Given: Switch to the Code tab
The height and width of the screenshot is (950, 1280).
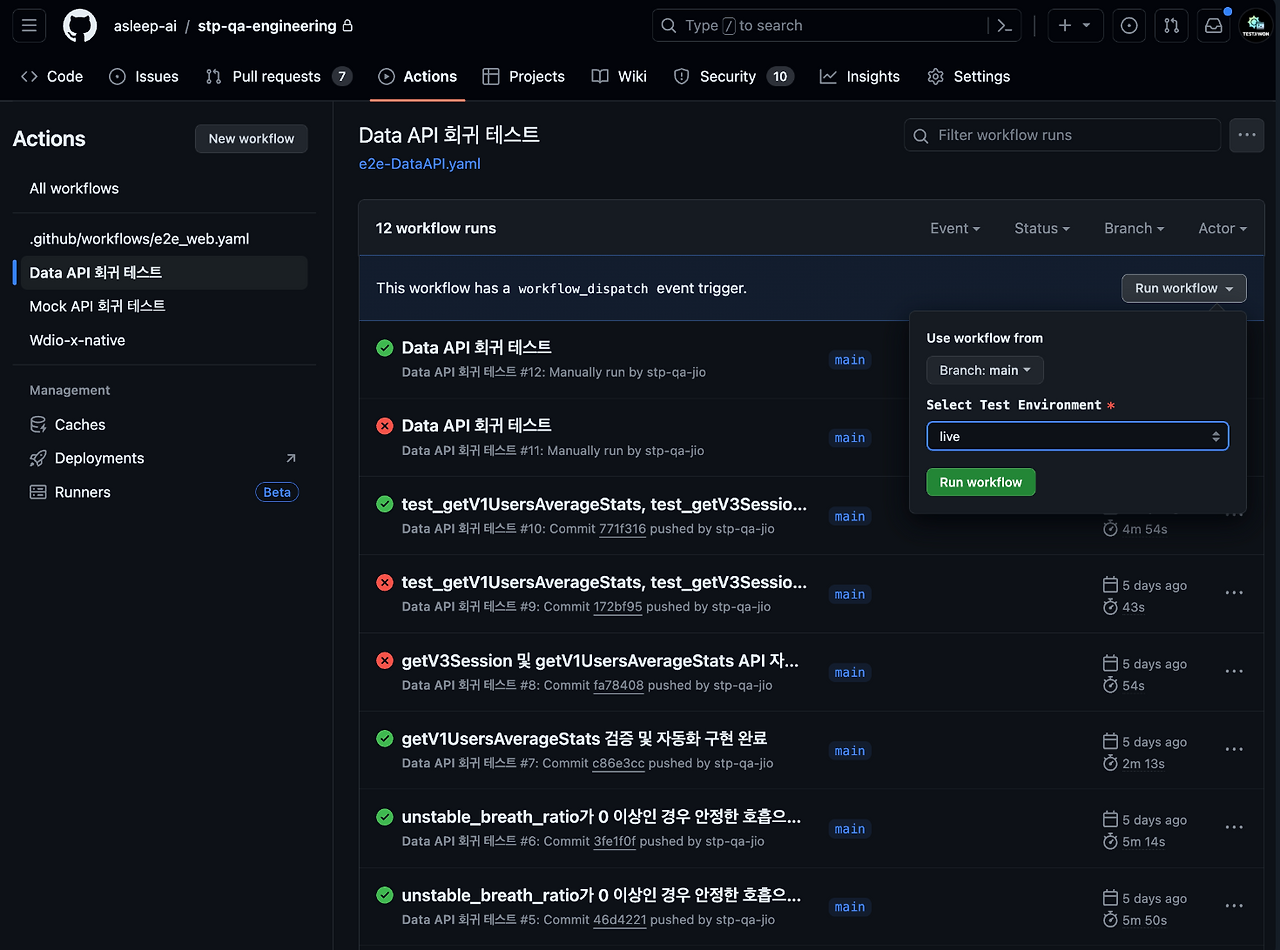Looking at the screenshot, I should click(52, 76).
